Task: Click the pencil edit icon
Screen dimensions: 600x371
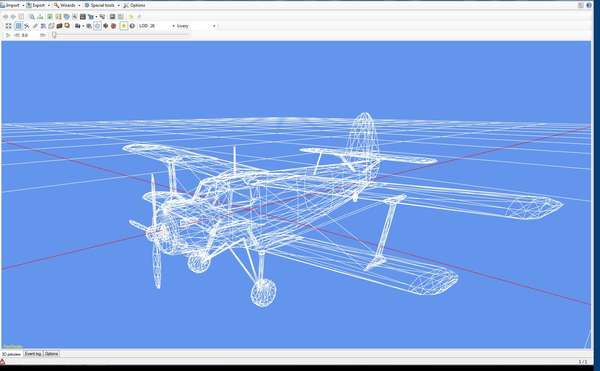Action: tap(35, 26)
